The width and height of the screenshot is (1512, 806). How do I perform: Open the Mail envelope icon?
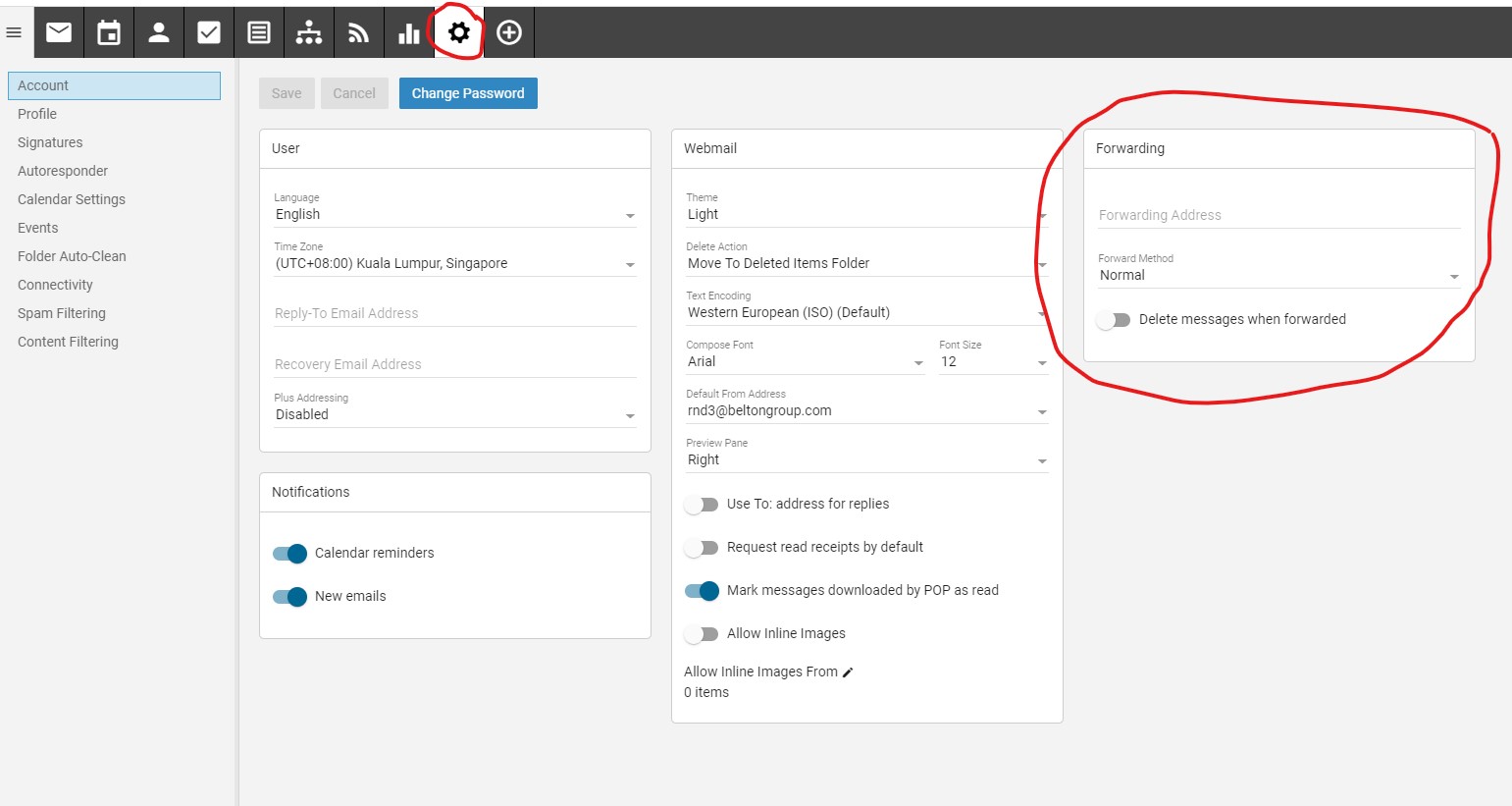pyautogui.click(x=59, y=32)
